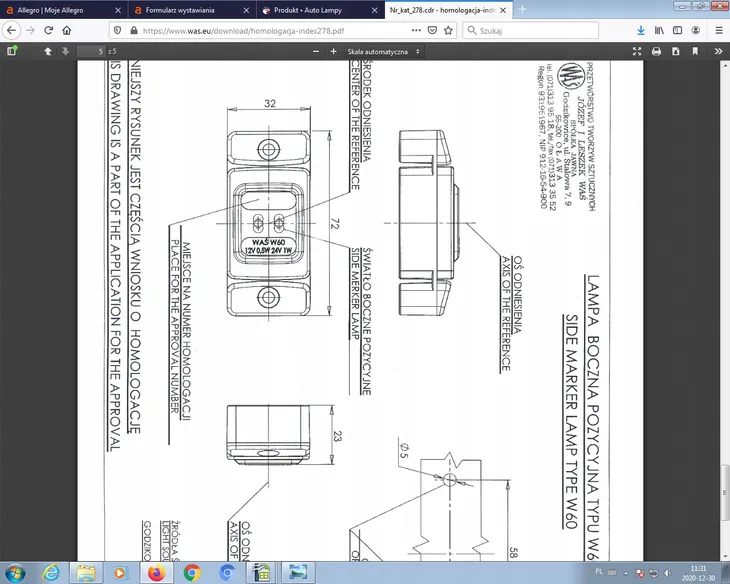730x584 pixels.
Task: Click the browser forward arrow
Action: pos(30,30)
